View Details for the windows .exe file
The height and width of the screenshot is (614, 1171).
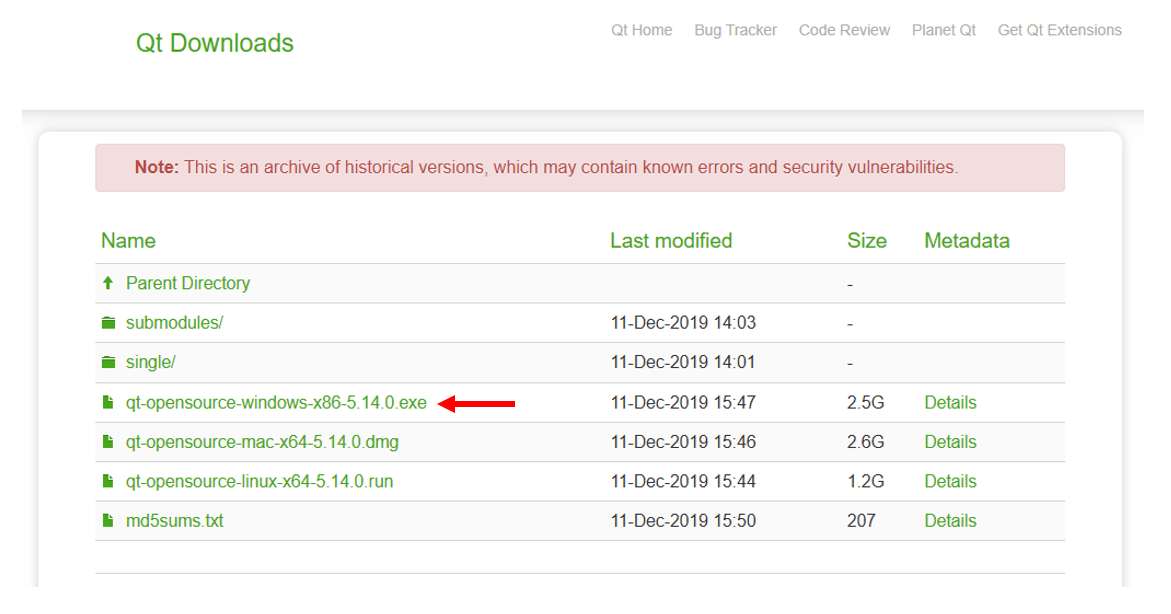[x=950, y=403]
